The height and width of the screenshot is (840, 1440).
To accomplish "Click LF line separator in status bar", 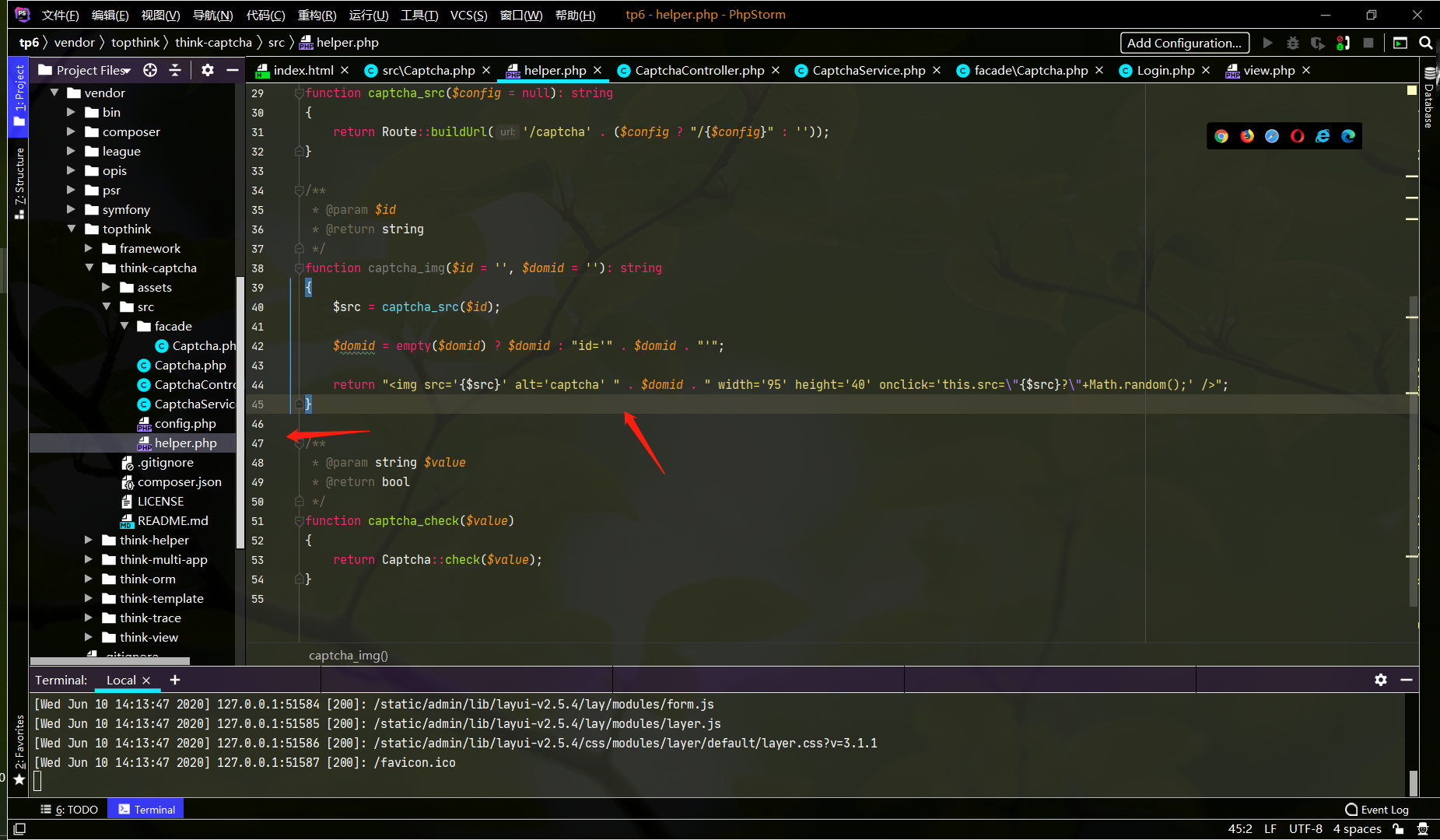I will (x=1270, y=829).
